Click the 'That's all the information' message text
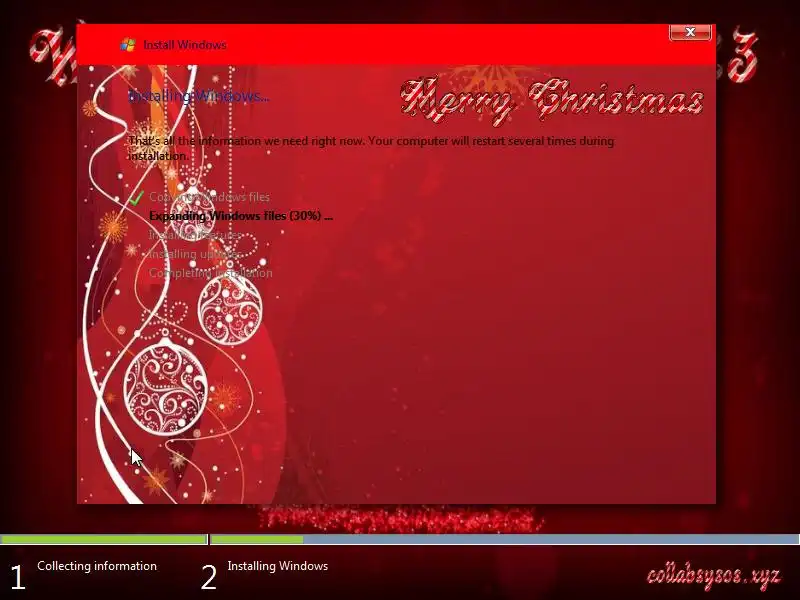 pyautogui.click(x=371, y=148)
